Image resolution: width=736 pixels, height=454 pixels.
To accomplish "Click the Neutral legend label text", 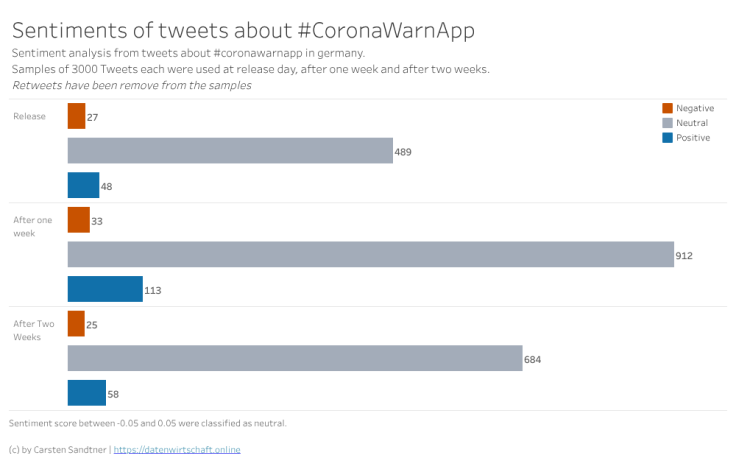I will (692, 122).
